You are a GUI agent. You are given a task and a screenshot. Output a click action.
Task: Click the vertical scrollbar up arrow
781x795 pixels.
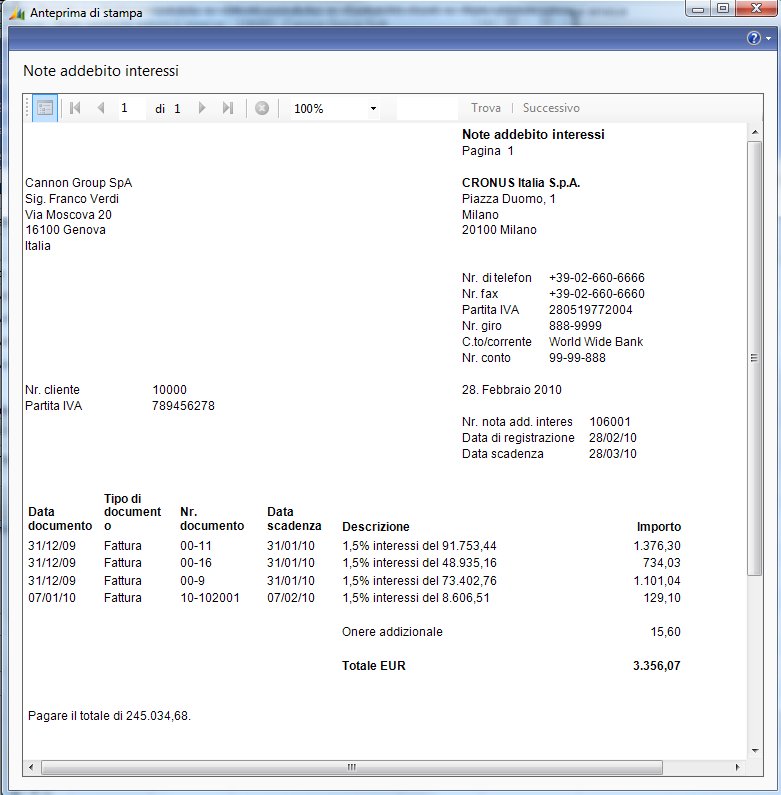(755, 132)
